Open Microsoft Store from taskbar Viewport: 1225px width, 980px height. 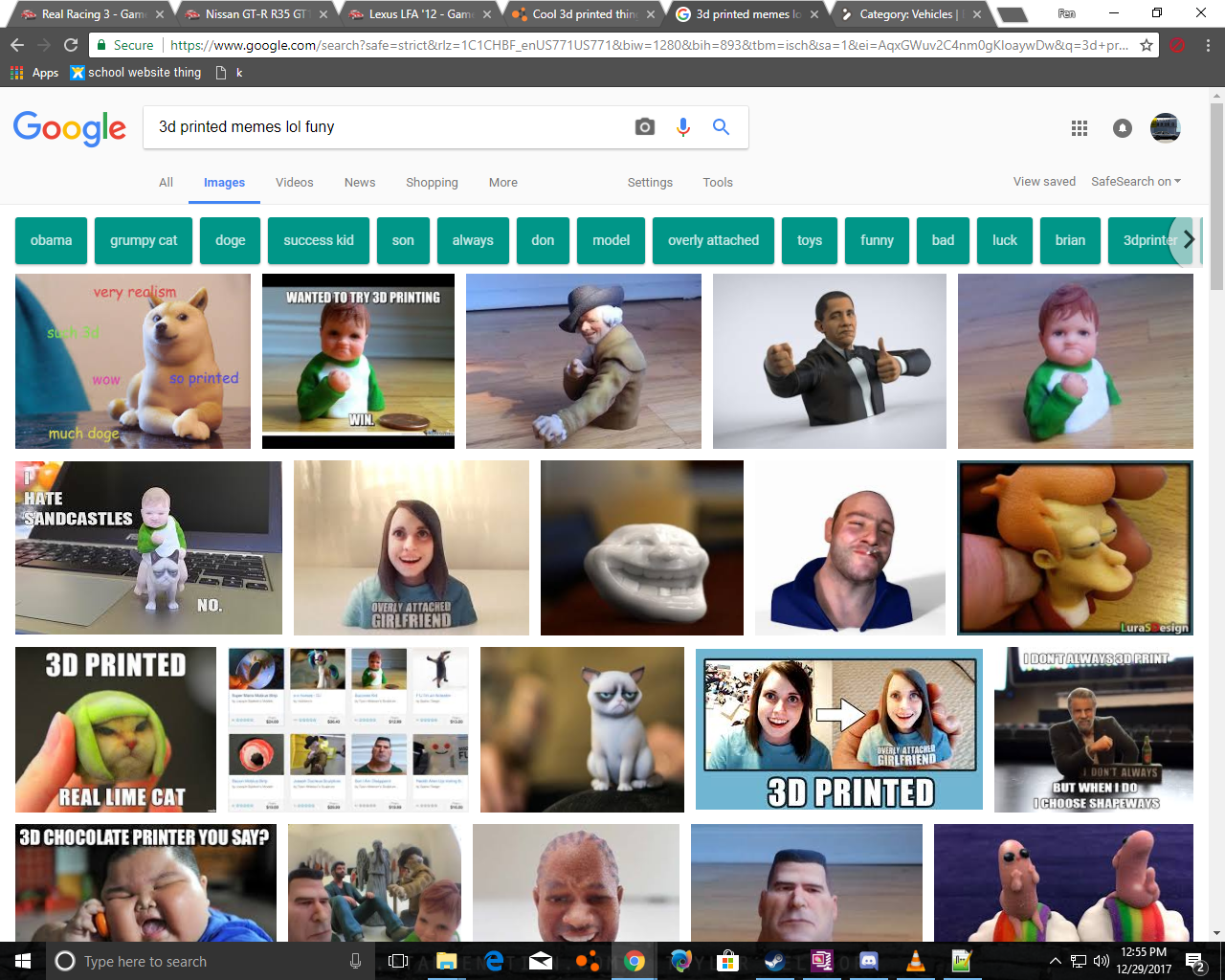[728, 961]
